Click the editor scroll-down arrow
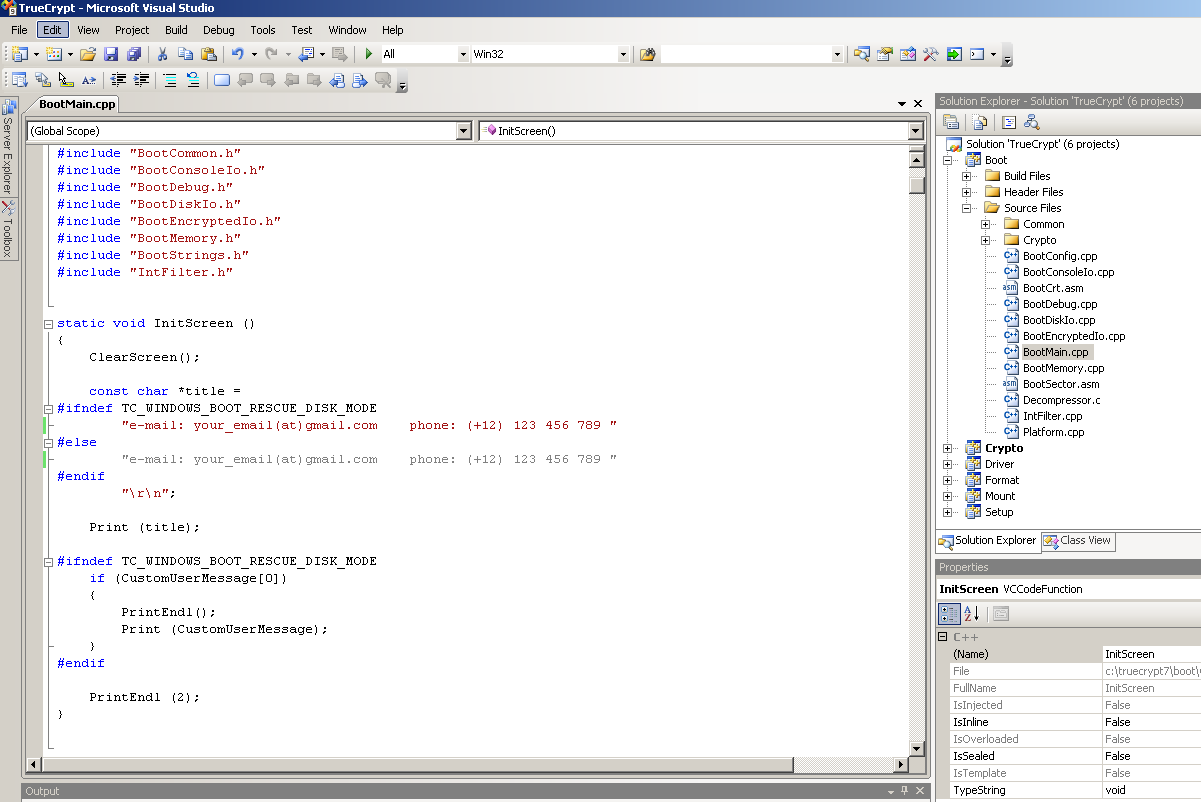The width and height of the screenshot is (1201, 802). coord(917,748)
